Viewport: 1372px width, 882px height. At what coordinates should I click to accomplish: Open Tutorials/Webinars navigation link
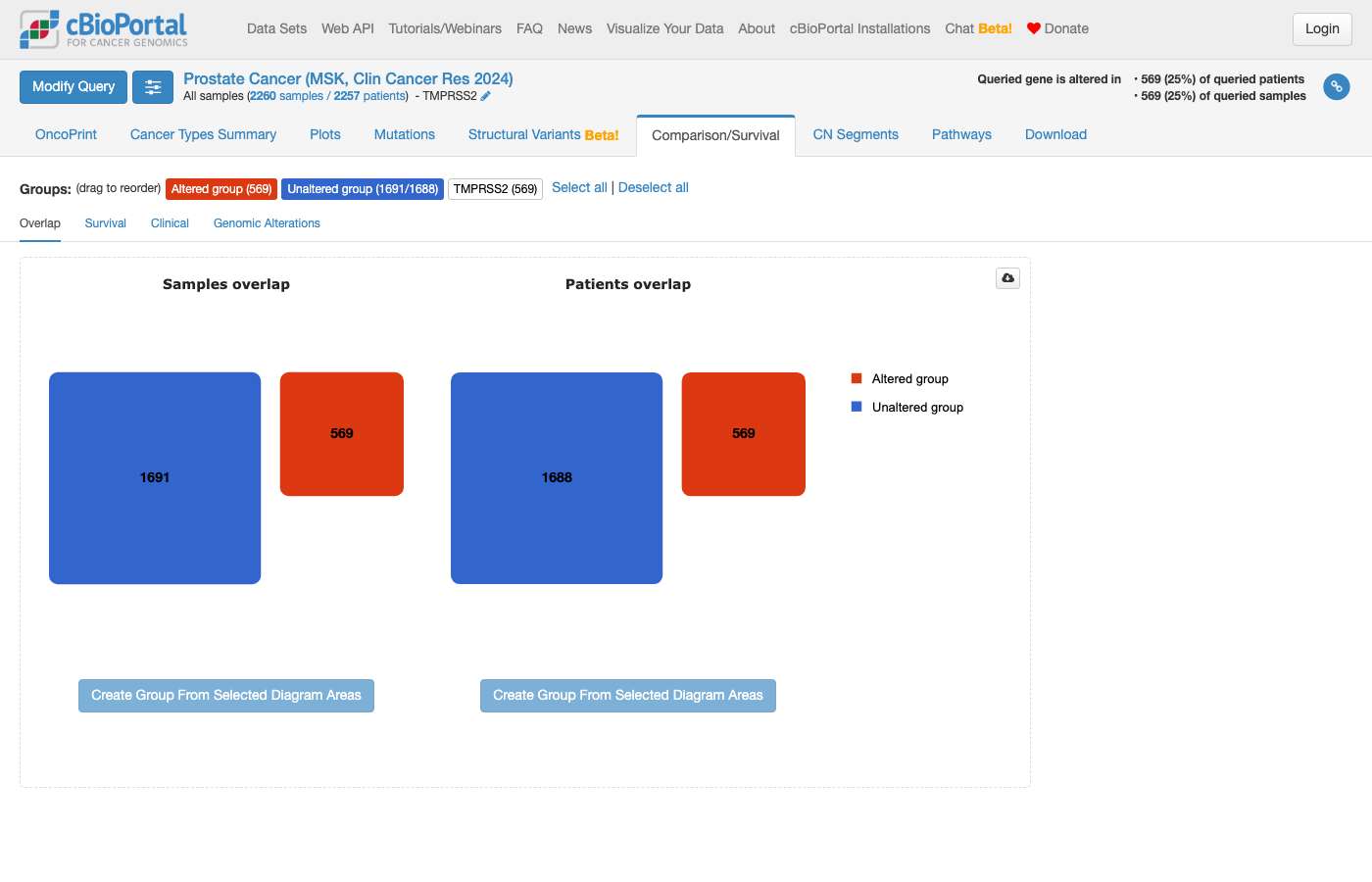(445, 28)
